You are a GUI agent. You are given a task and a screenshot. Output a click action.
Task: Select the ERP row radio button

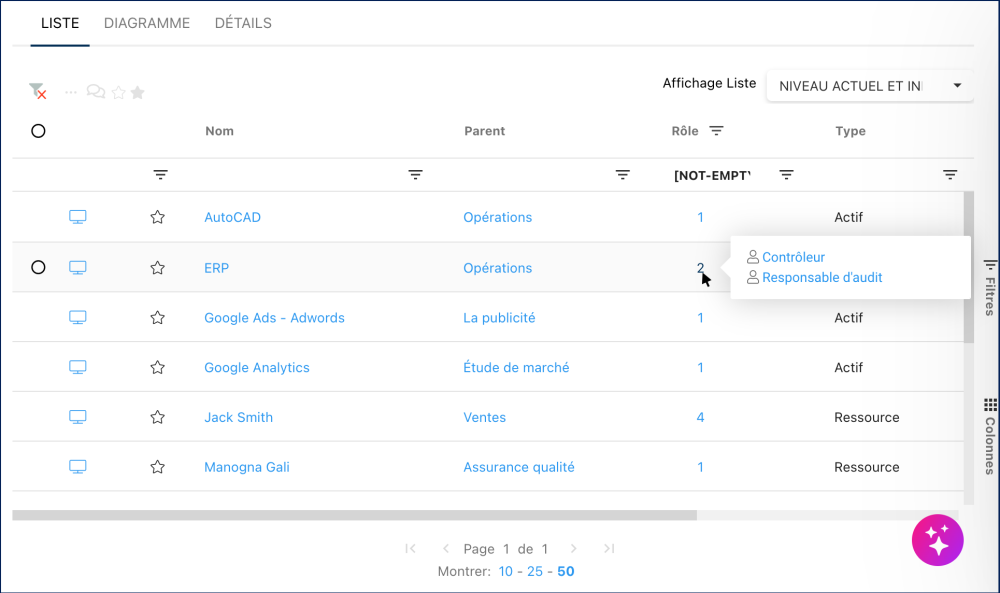(38, 267)
